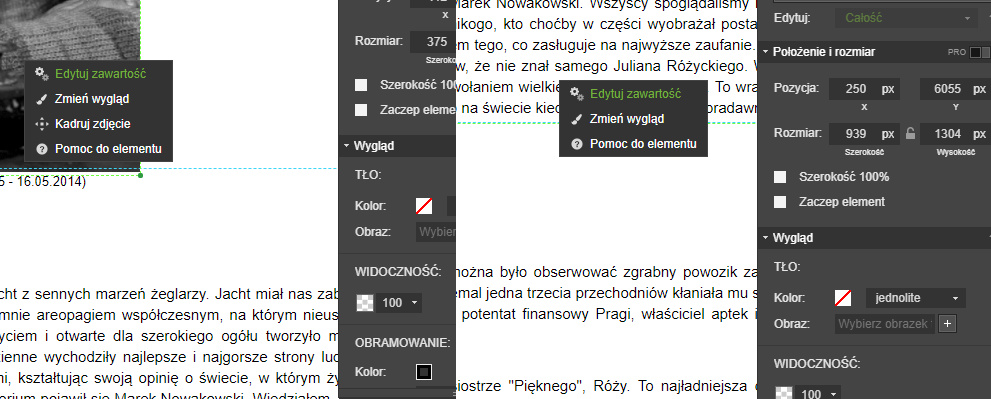This screenshot has height=399, width=991.
Task: Click brush icon in menu containing Kadruj zdjęcie
Action: click(42, 99)
